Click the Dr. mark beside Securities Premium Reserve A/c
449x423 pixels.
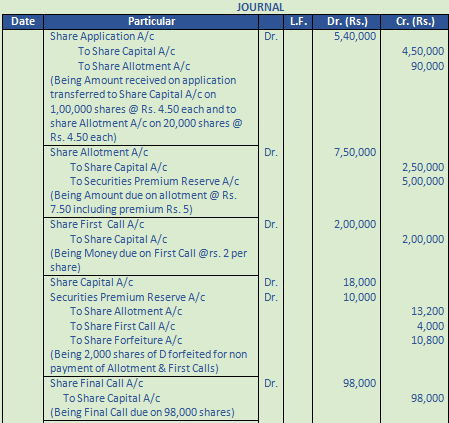tap(271, 297)
